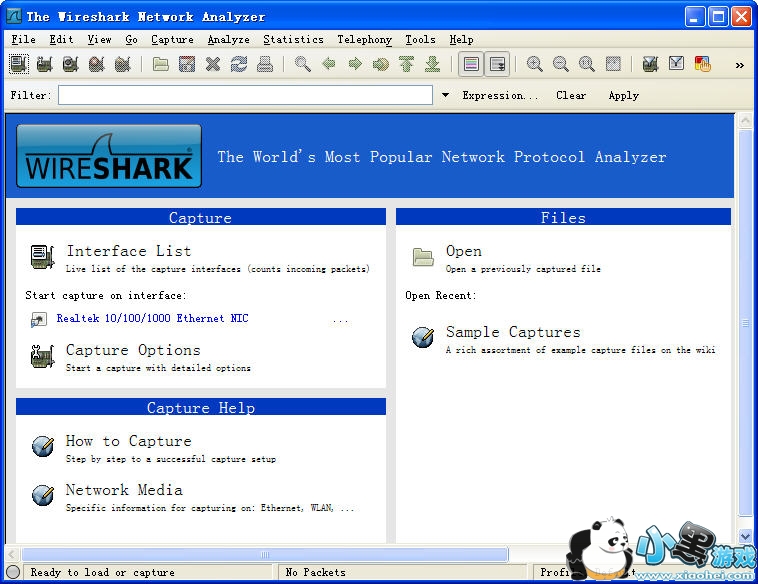Click the go to first packet icon
Screen dimensions: 758x584
coord(406,65)
